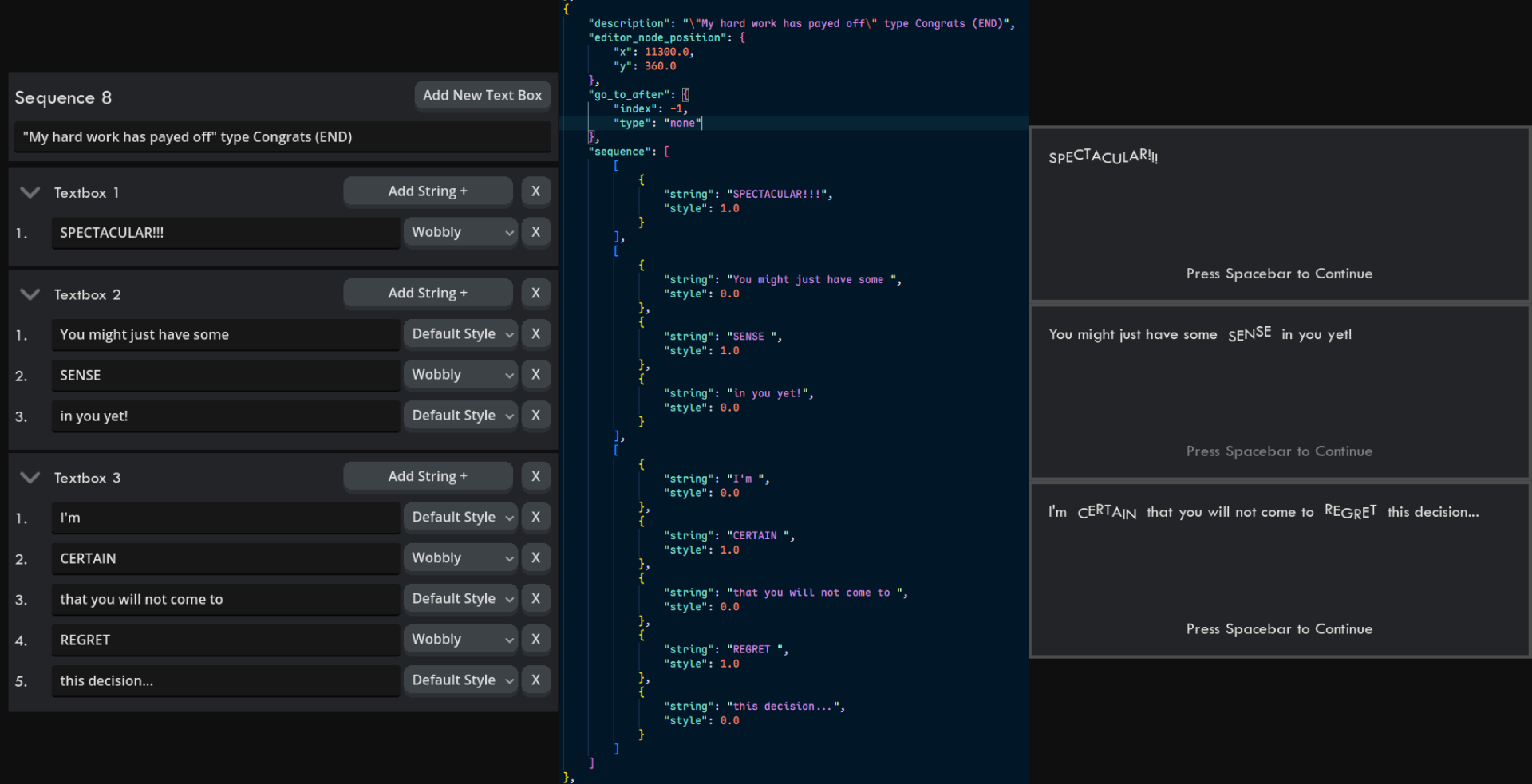Edit the REGRET string field
This screenshot has height=784, width=1532.
pyautogui.click(x=226, y=640)
